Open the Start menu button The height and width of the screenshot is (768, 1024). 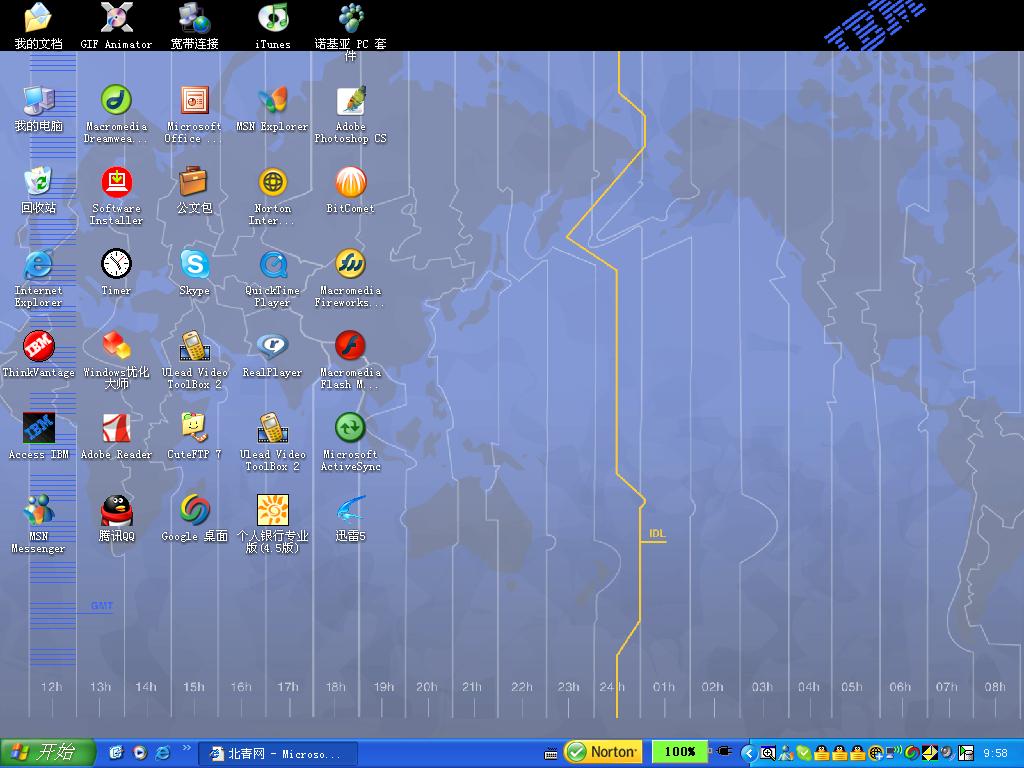click(x=48, y=753)
